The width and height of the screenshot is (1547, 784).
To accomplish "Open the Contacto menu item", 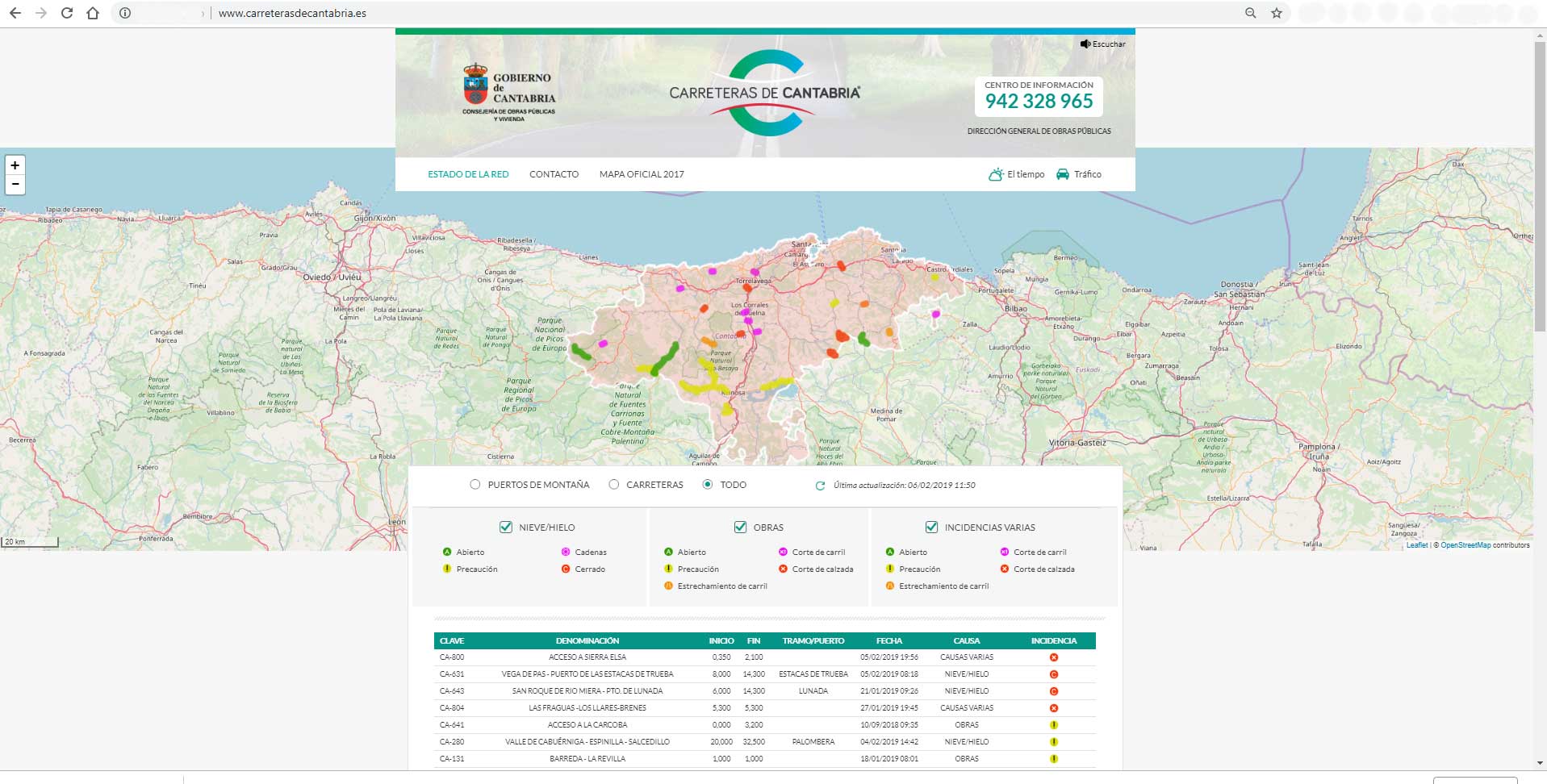I will [554, 174].
